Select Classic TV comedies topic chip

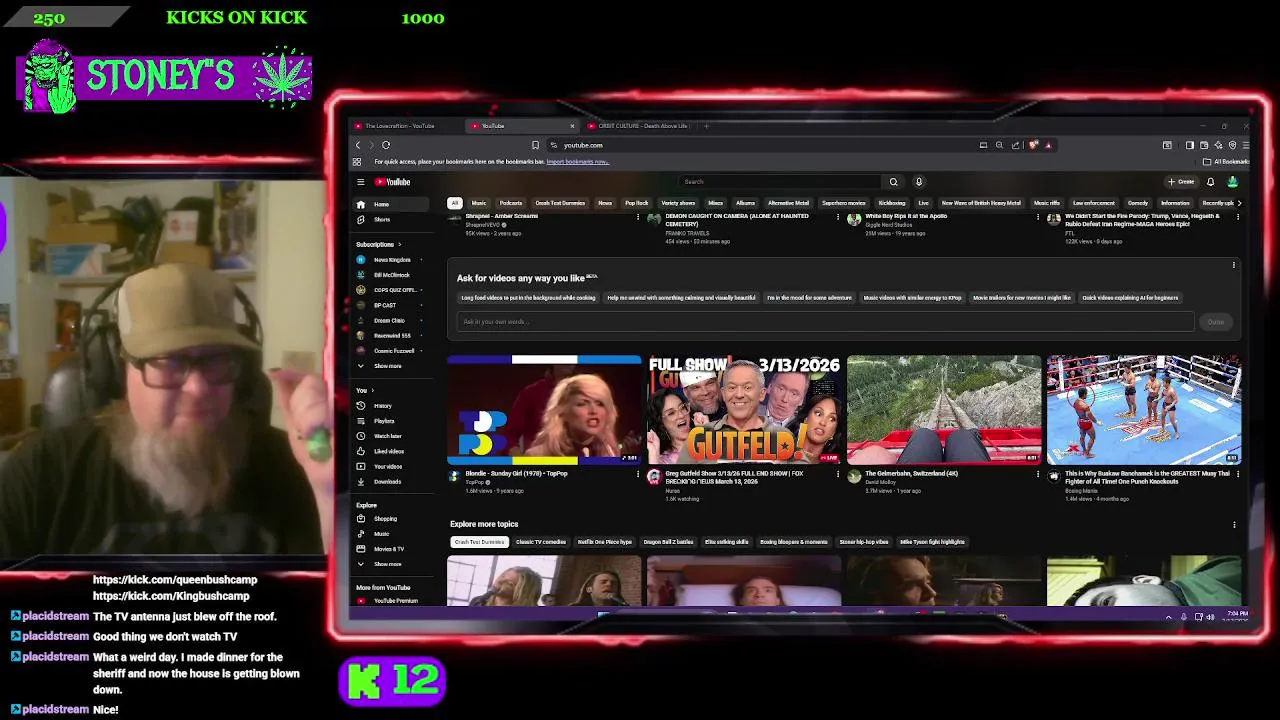tap(541, 542)
